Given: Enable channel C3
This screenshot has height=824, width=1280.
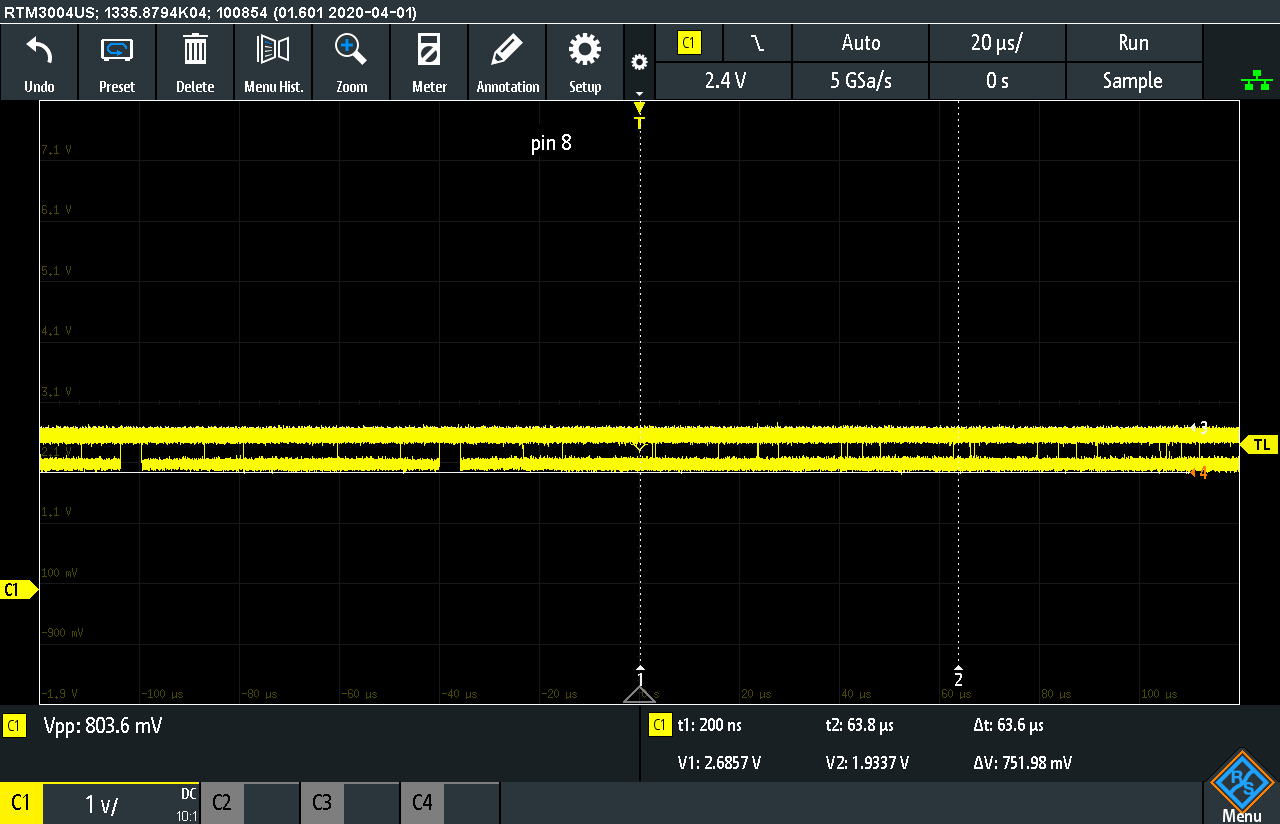Looking at the screenshot, I should pos(322,803).
